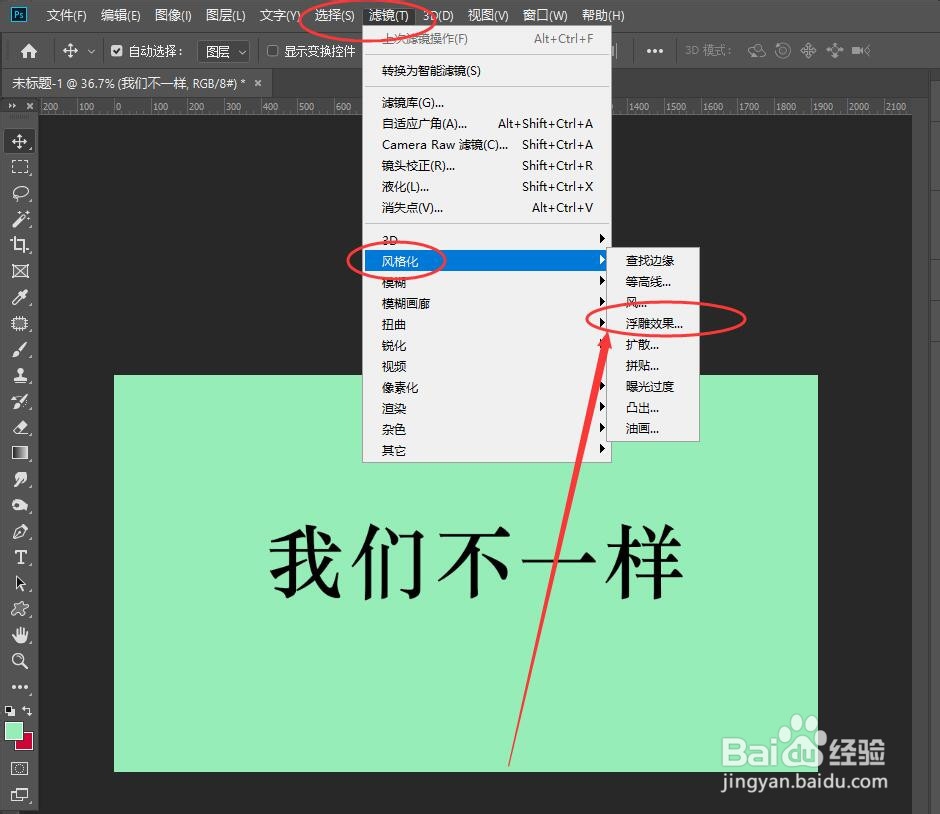Screen dimensions: 940x814
Task: Open the 窗口 menu
Action: click(542, 15)
